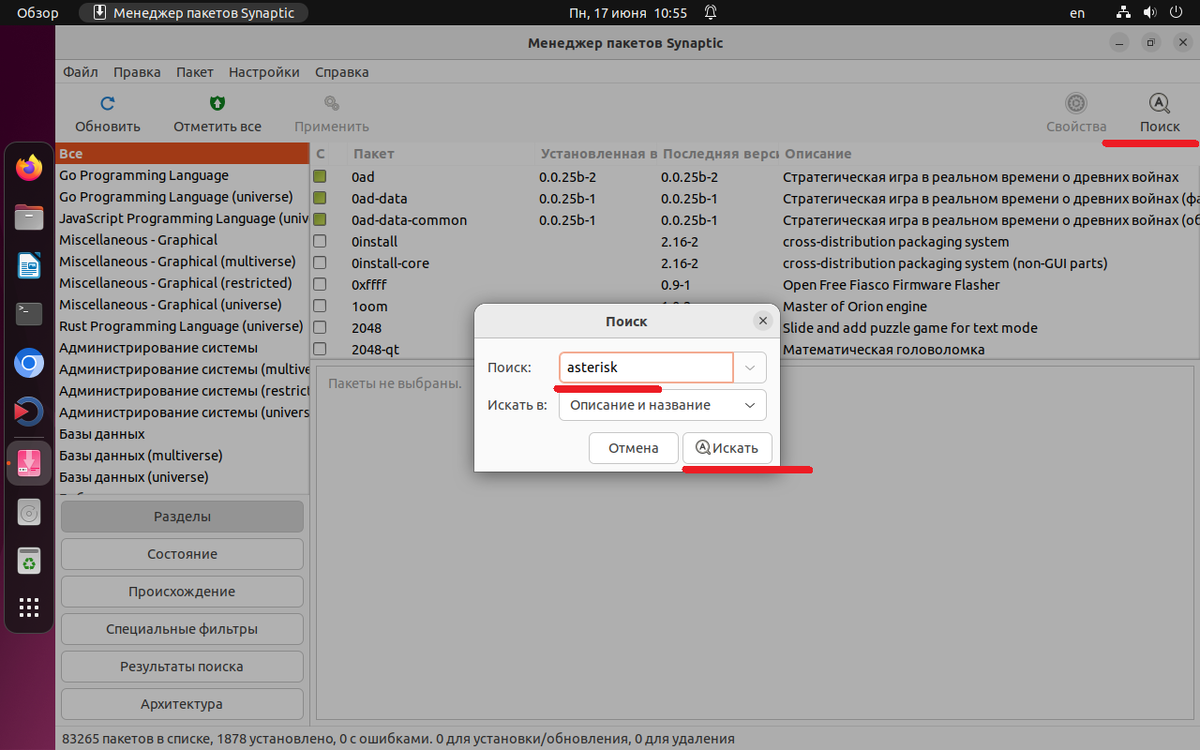
Task: Open the media player dock icon
Action: click(29, 412)
